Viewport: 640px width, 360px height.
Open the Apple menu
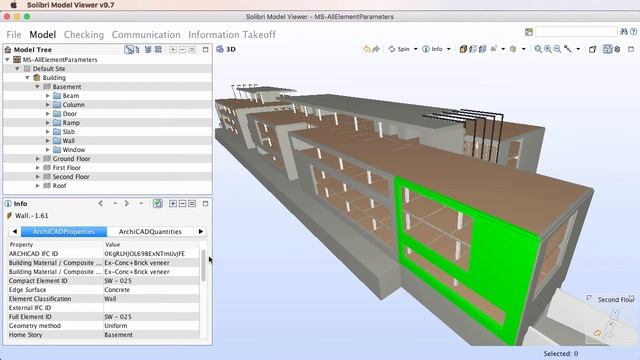pos(13,5)
